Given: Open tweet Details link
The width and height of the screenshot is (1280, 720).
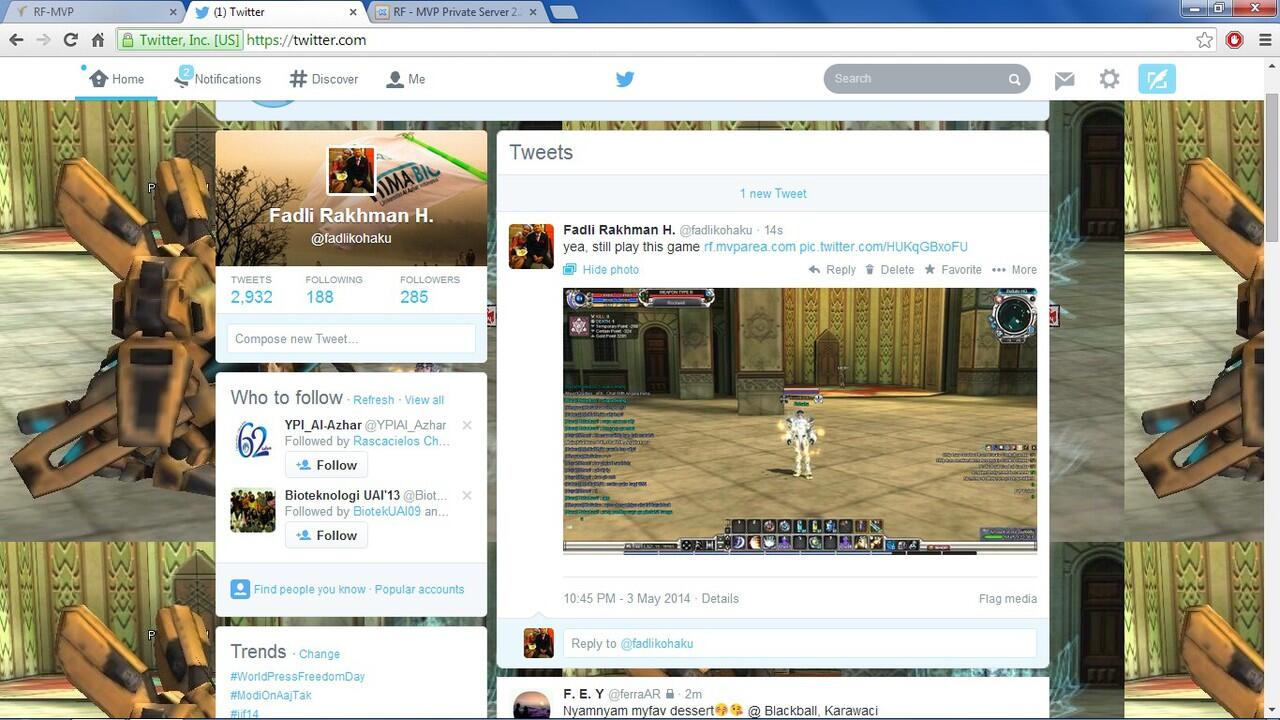Looking at the screenshot, I should (720, 599).
